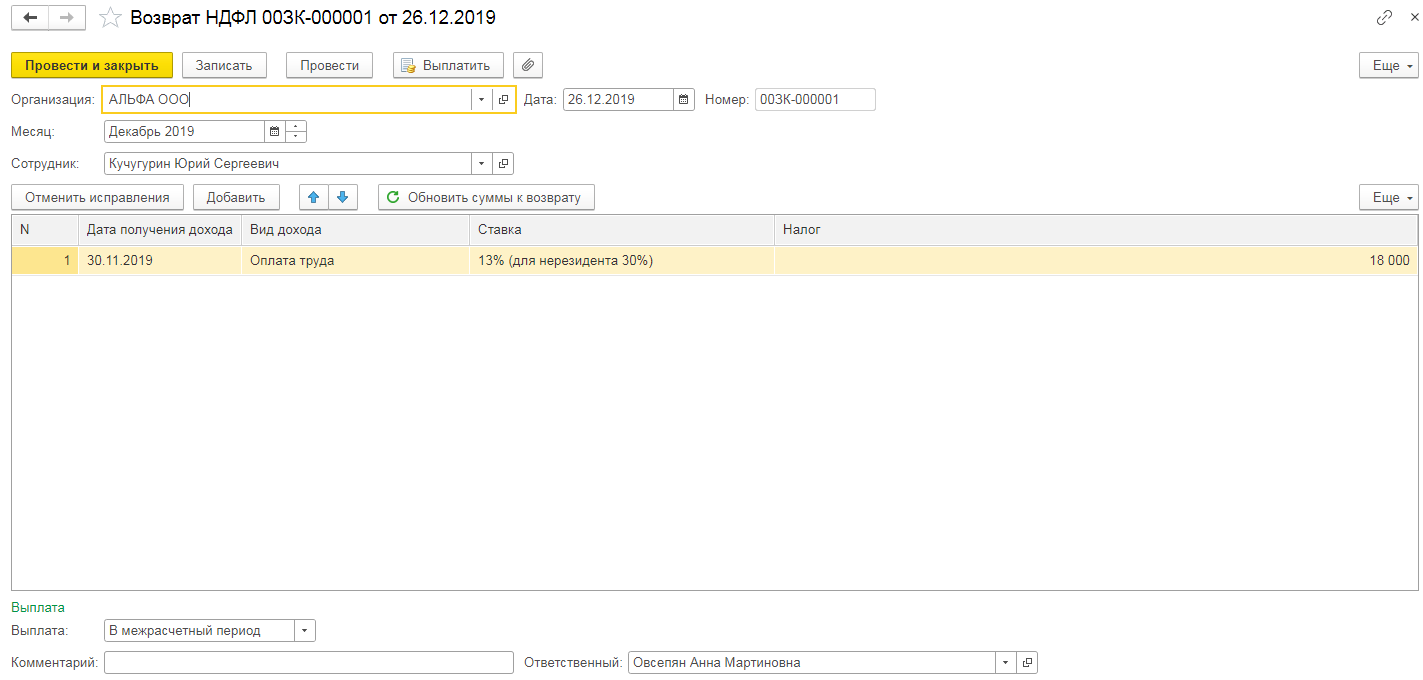Expand the Ответственный dropdown list
This screenshot has height=680, width=1423.
[1005, 662]
